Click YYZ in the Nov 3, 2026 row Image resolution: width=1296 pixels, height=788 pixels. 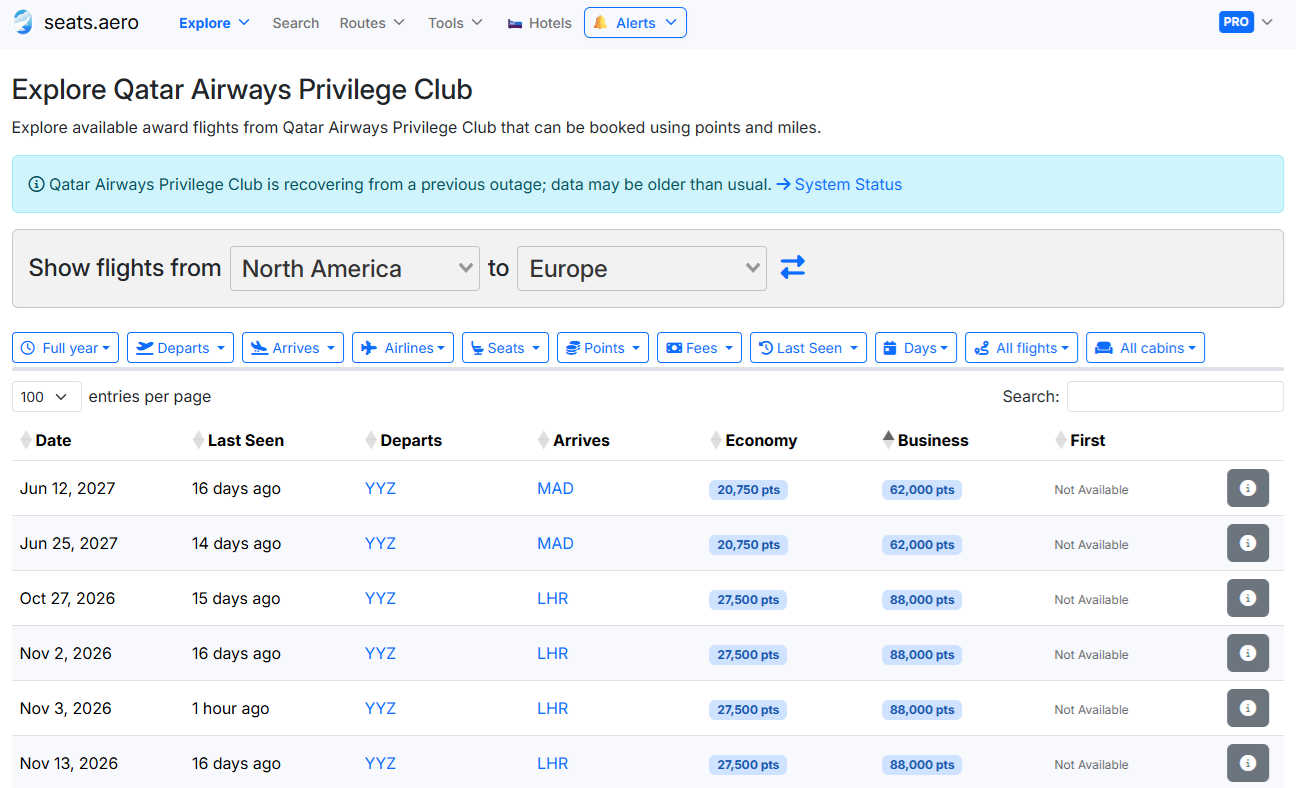pos(380,708)
